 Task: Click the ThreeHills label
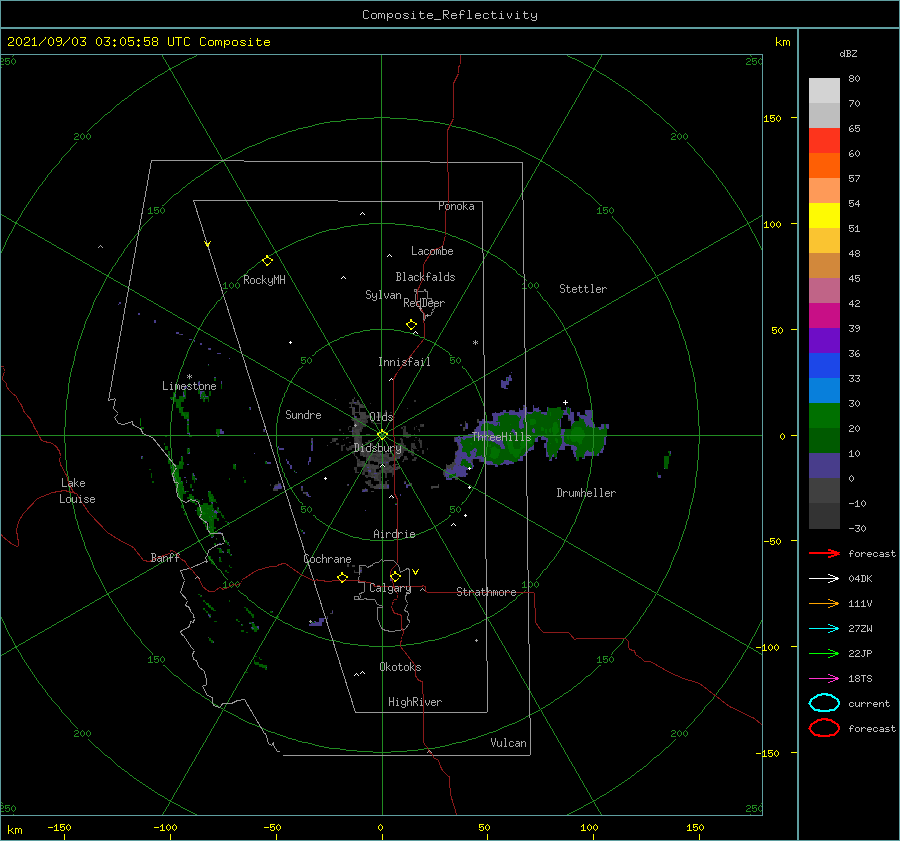(502, 437)
